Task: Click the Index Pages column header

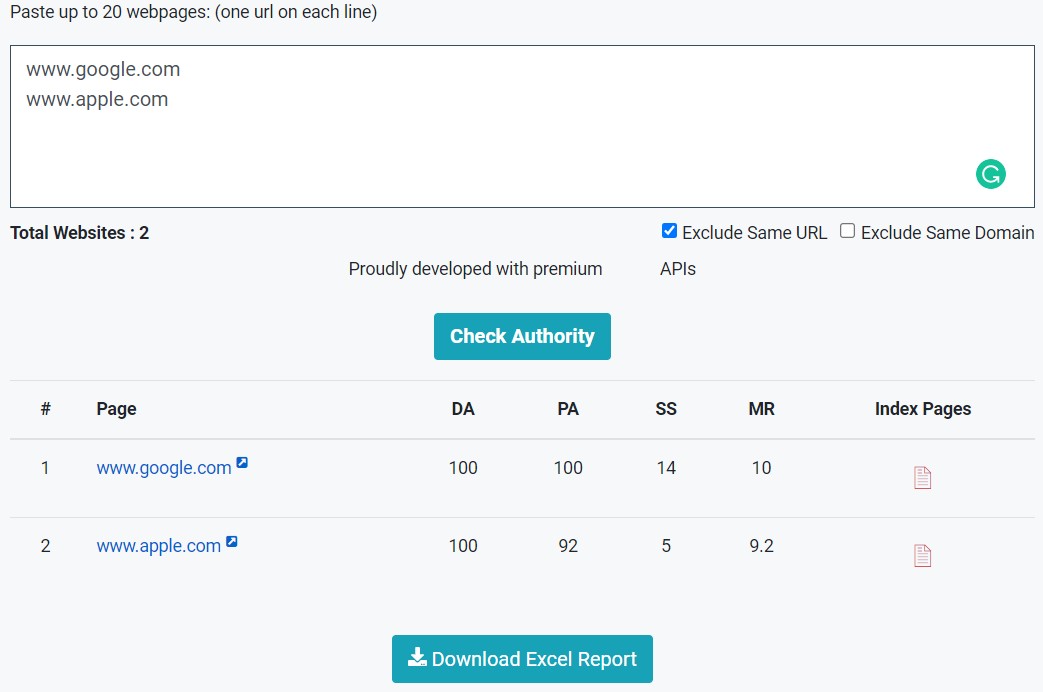Action: pyautogui.click(x=923, y=409)
